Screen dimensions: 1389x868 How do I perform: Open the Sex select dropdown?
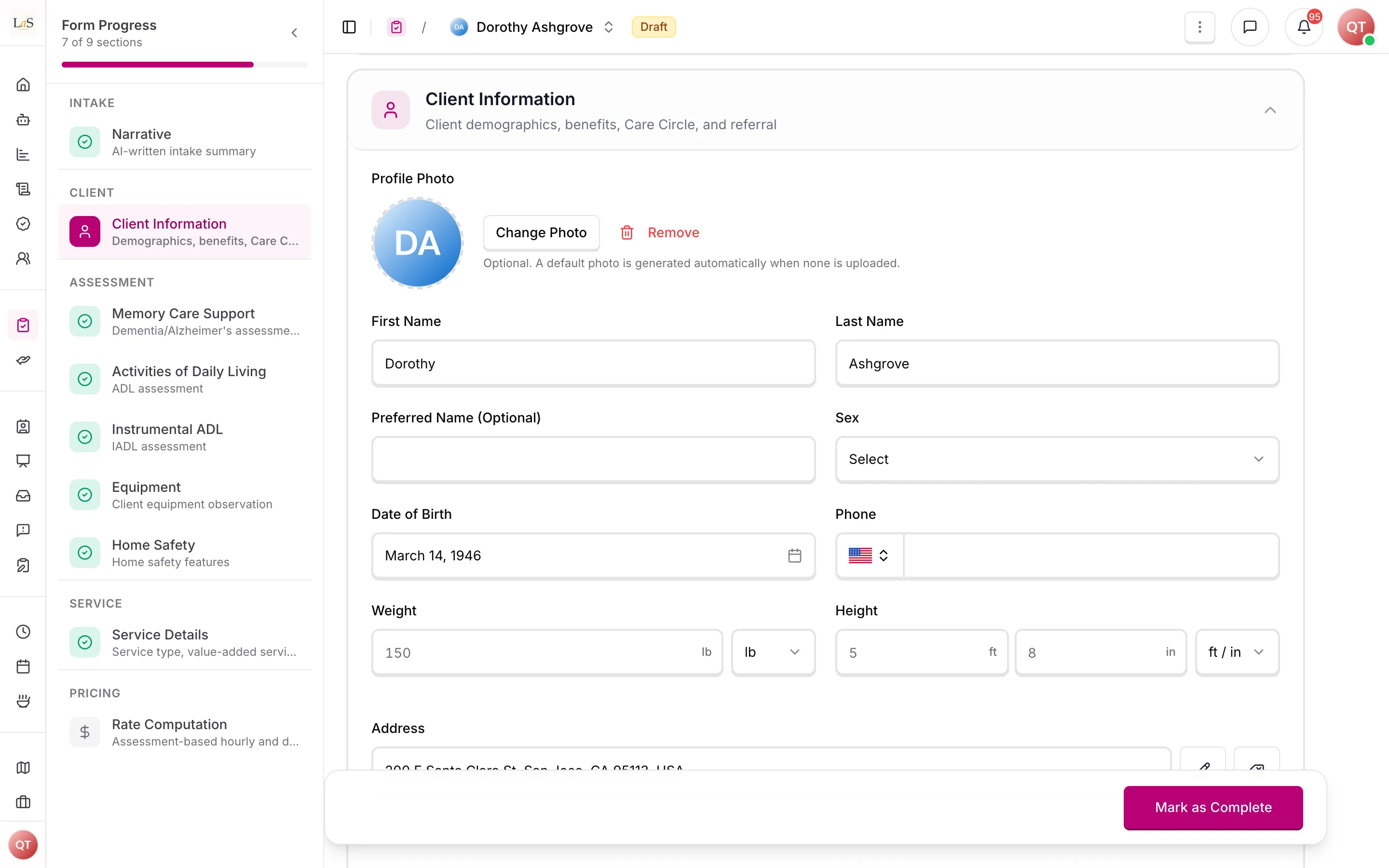click(x=1057, y=459)
